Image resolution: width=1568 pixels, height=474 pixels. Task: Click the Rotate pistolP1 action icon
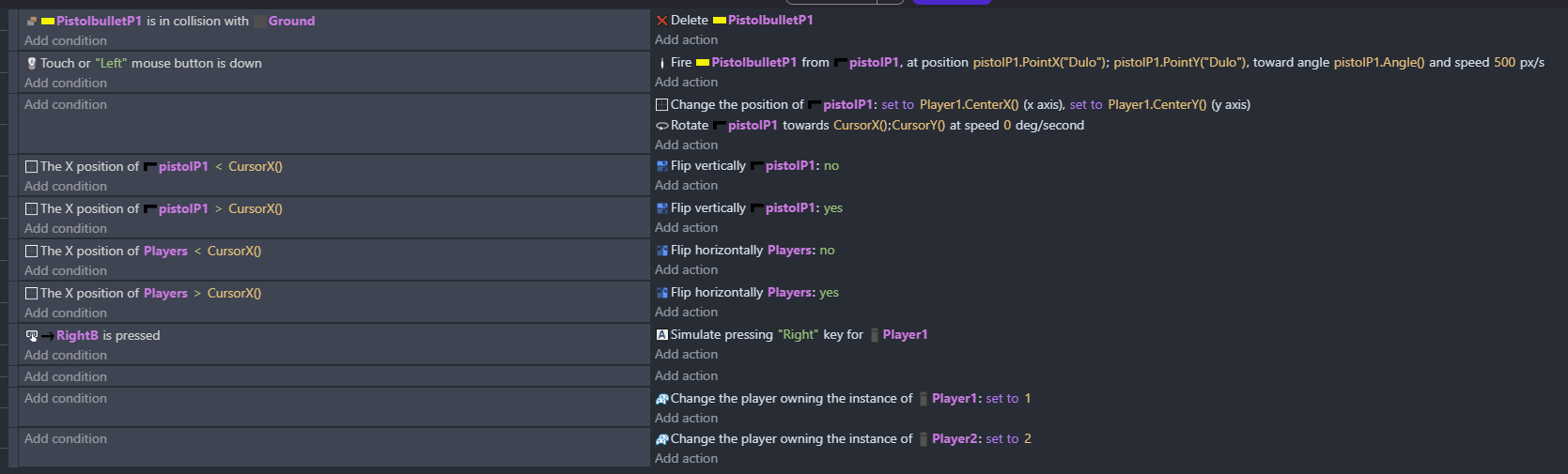pyautogui.click(x=661, y=126)
